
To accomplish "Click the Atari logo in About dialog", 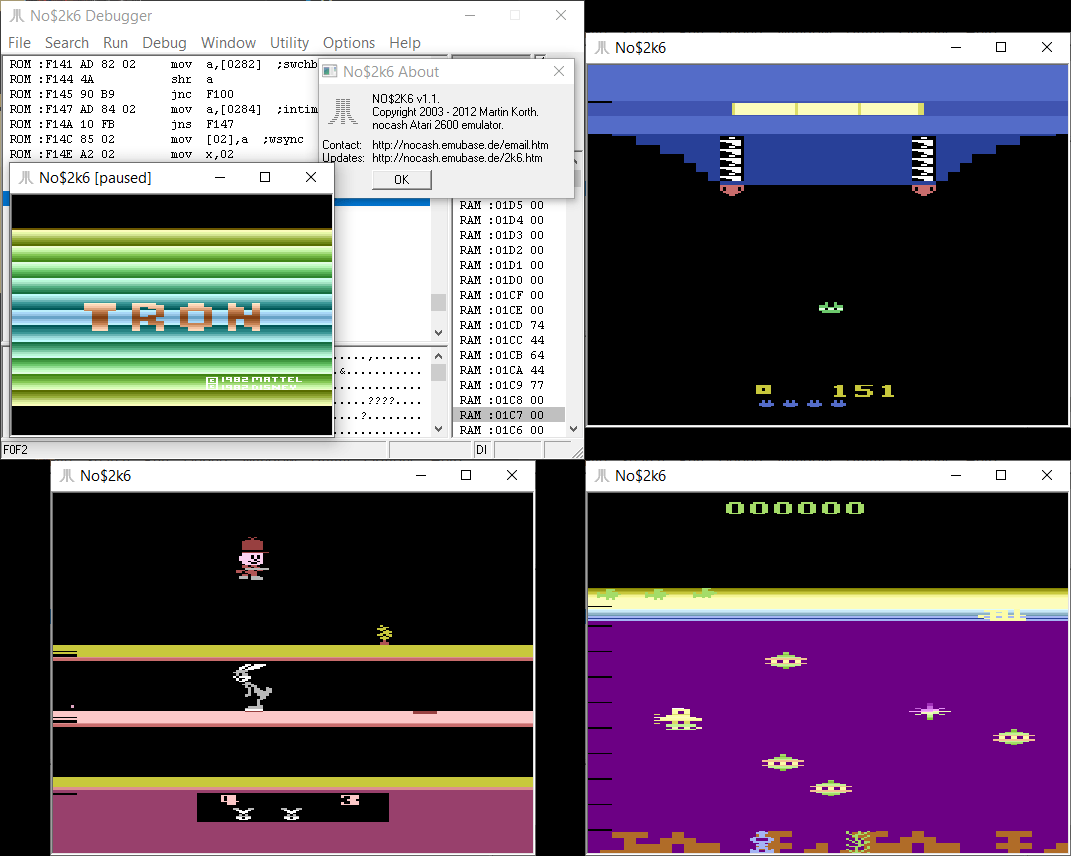I will coord(342,111).
